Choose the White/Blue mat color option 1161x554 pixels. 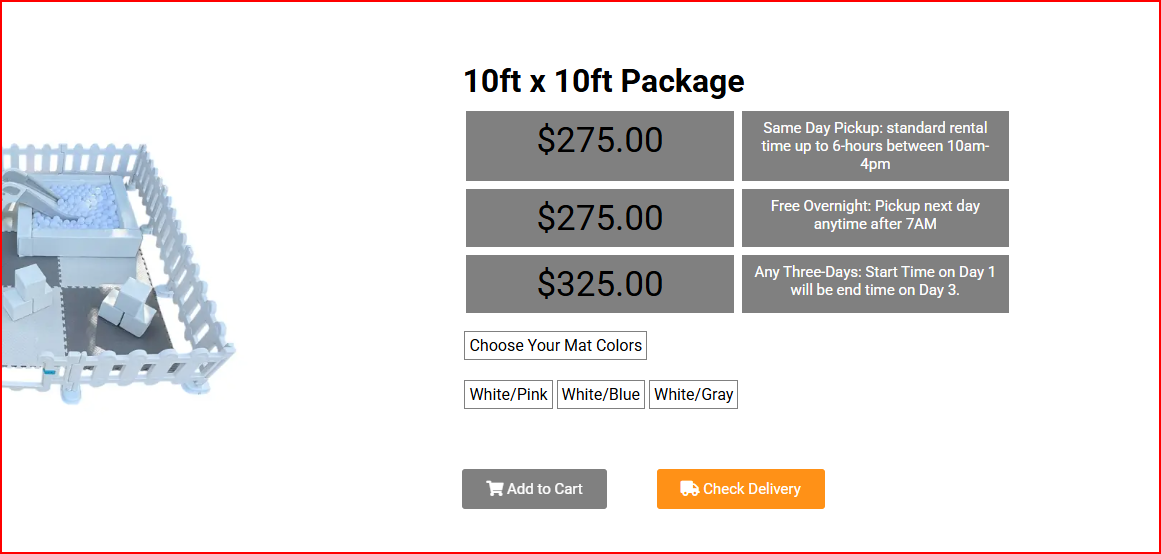[x=600, y=395]
